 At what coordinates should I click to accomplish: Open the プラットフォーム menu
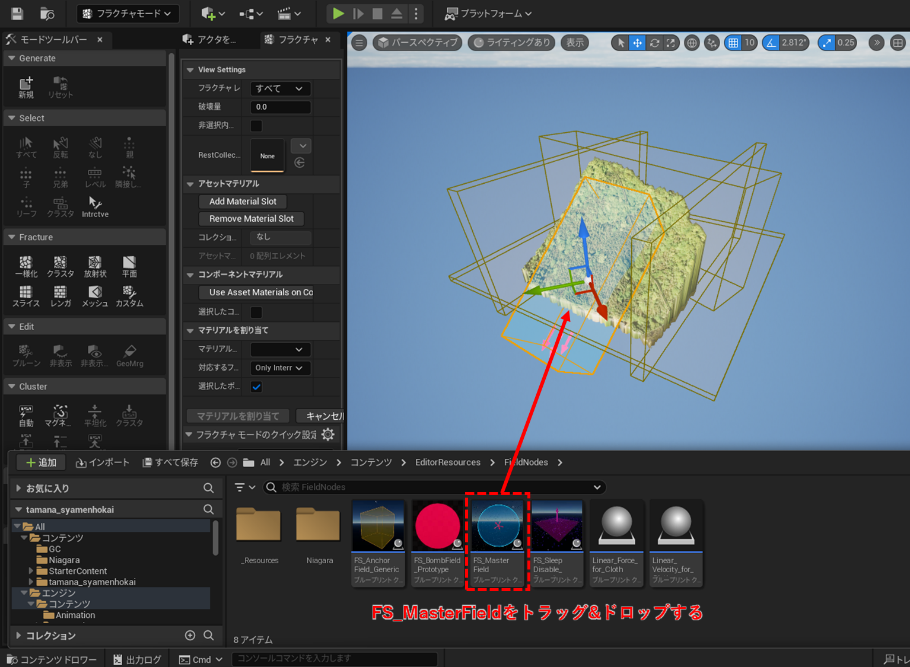coord(488,14)
